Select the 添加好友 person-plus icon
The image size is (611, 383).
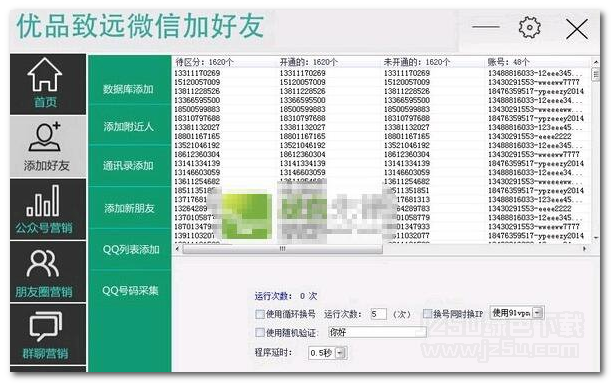(x=45, y=137)
